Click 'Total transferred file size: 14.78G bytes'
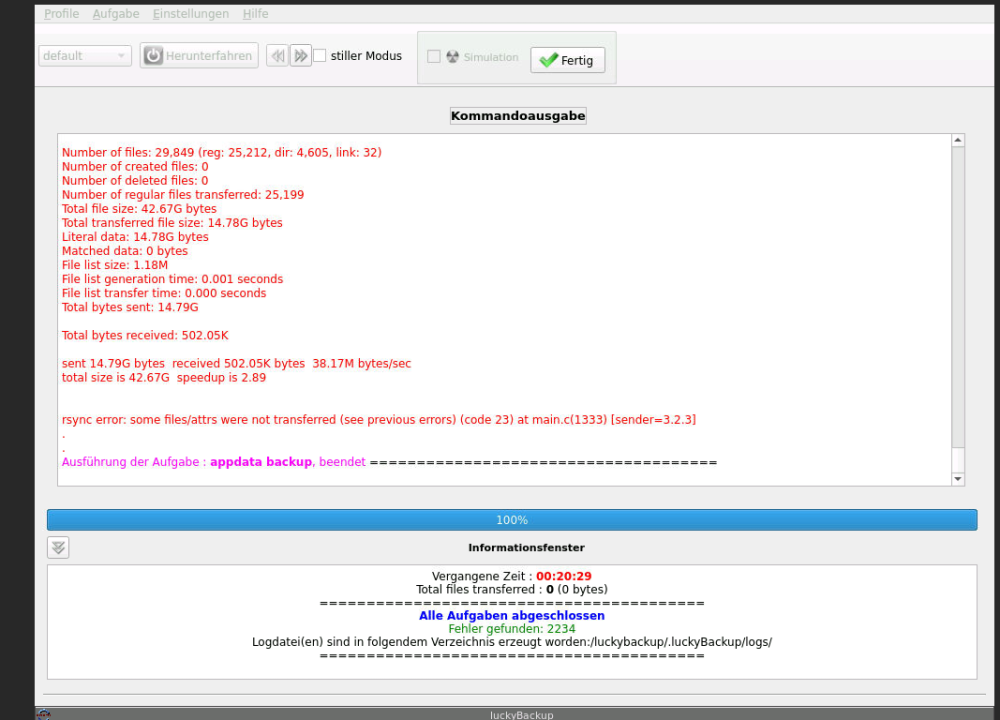This screenshot has height=720, width=1000. click(x=172, y=223)
